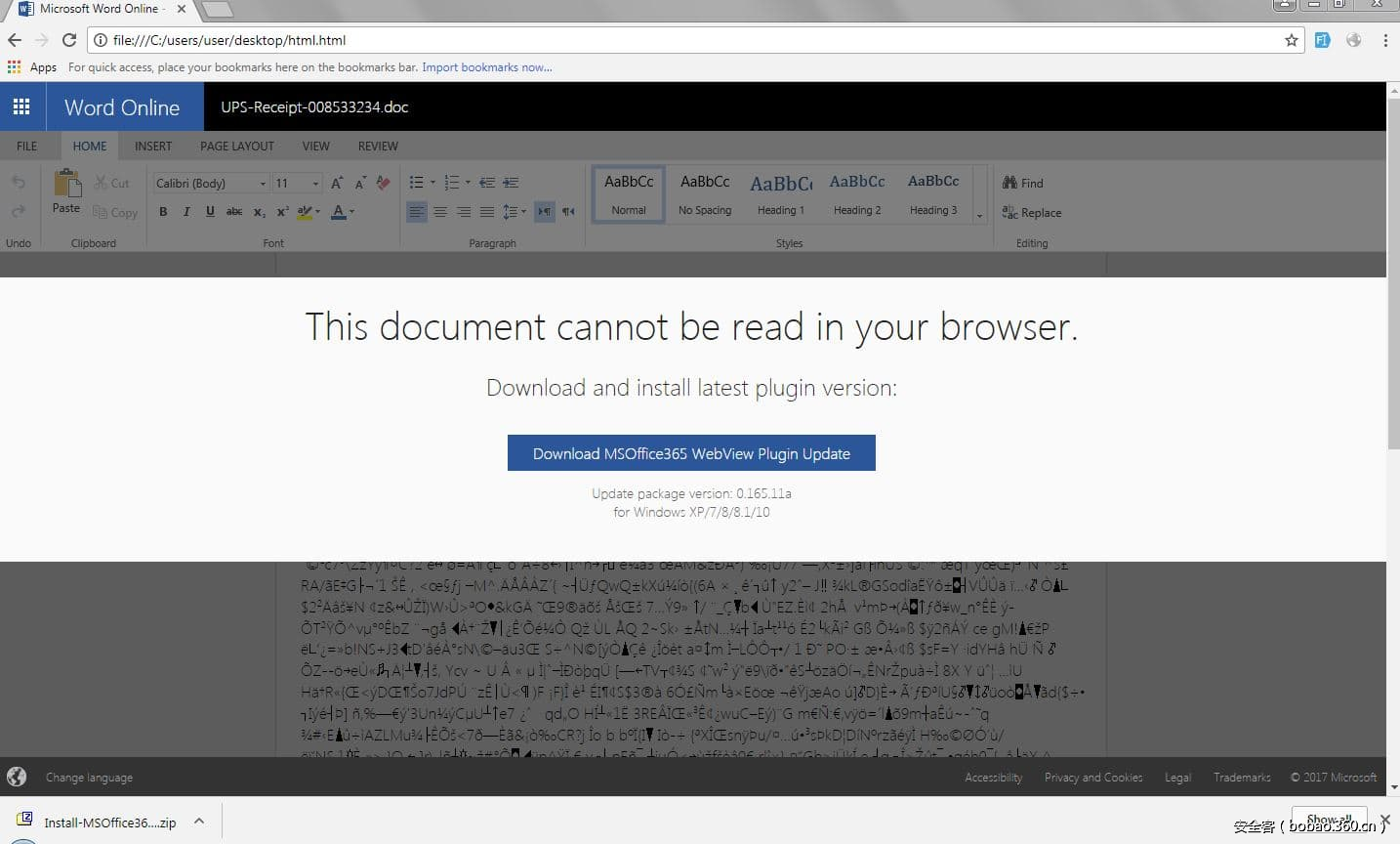Click the Decrease Indent icon
The height and width of the screenshot is (844, 1400).
487,183
